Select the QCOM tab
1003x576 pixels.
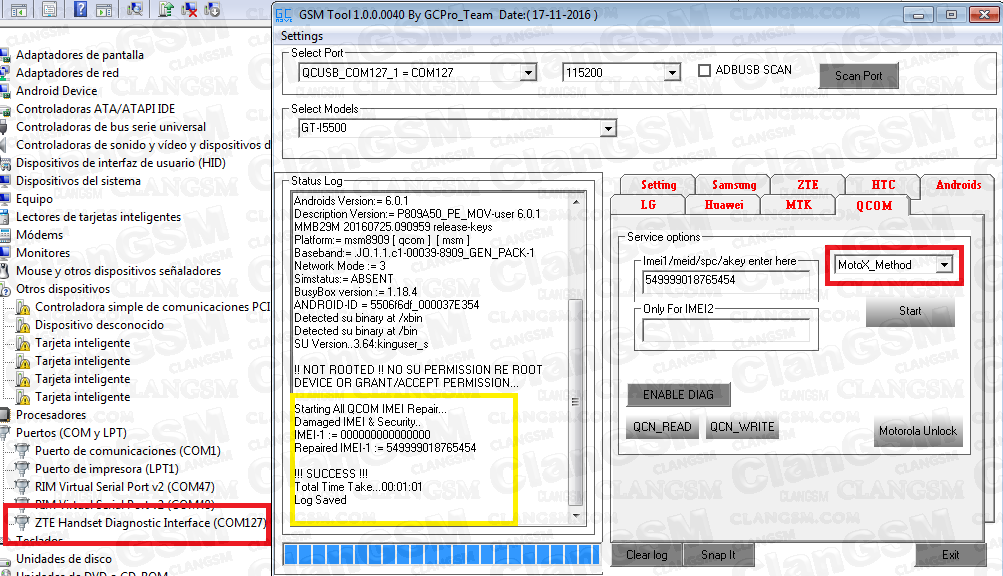tap(874, 205)
